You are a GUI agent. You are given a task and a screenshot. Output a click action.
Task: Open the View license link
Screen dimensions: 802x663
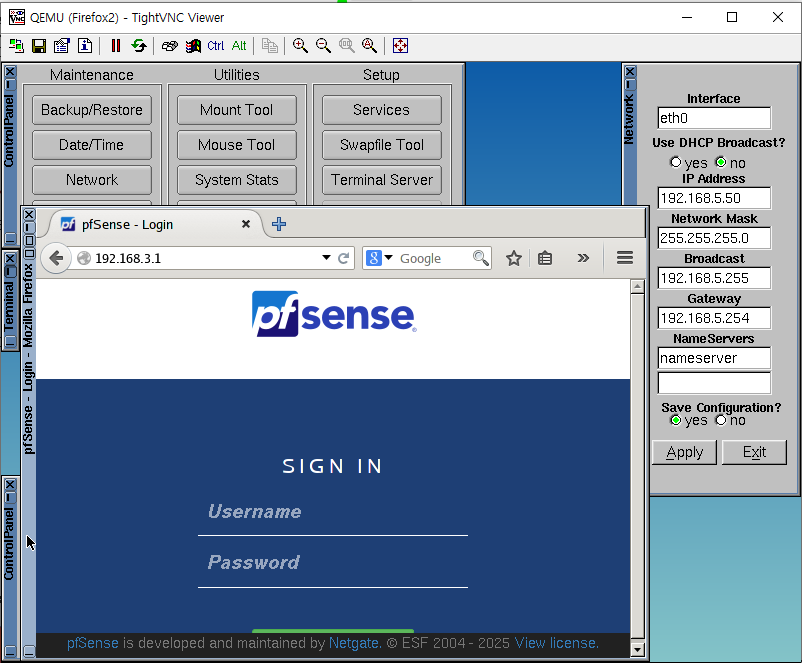(556, 643)
